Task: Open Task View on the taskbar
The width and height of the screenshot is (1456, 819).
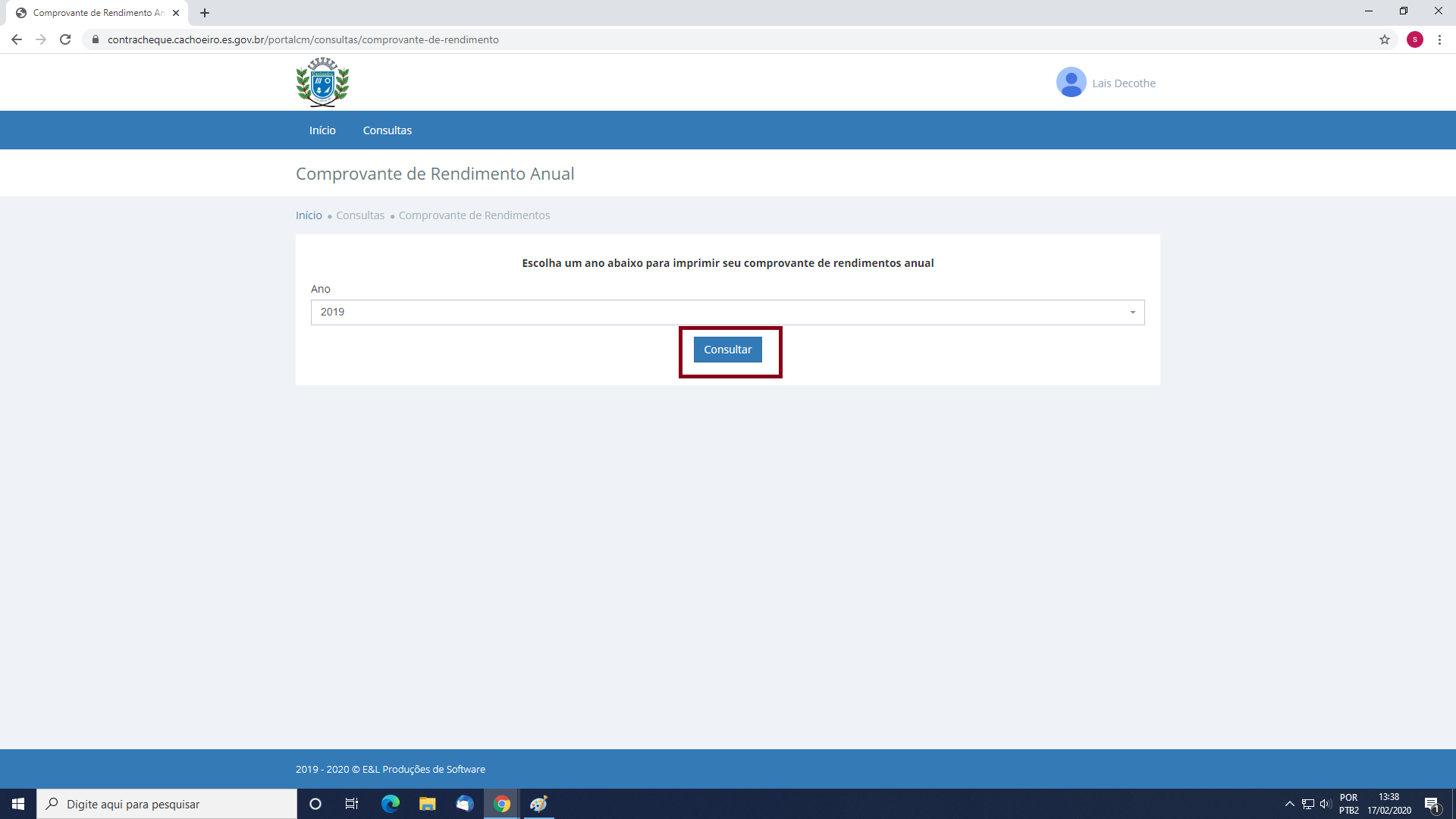Action: coord(352,804)
